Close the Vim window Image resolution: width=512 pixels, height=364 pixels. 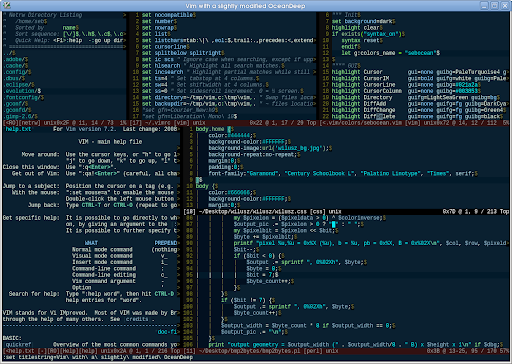point(505,5)
